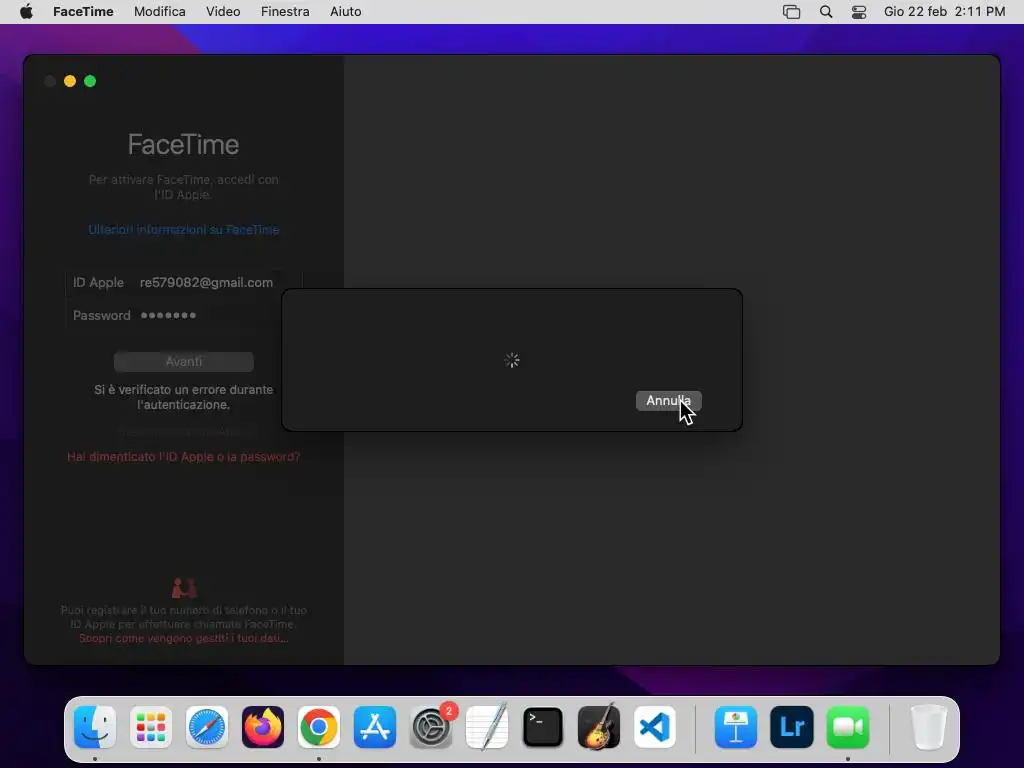Screen dimensions: 1024x768
Task: Click the authentication error message text
Action: tap(184, 397)
